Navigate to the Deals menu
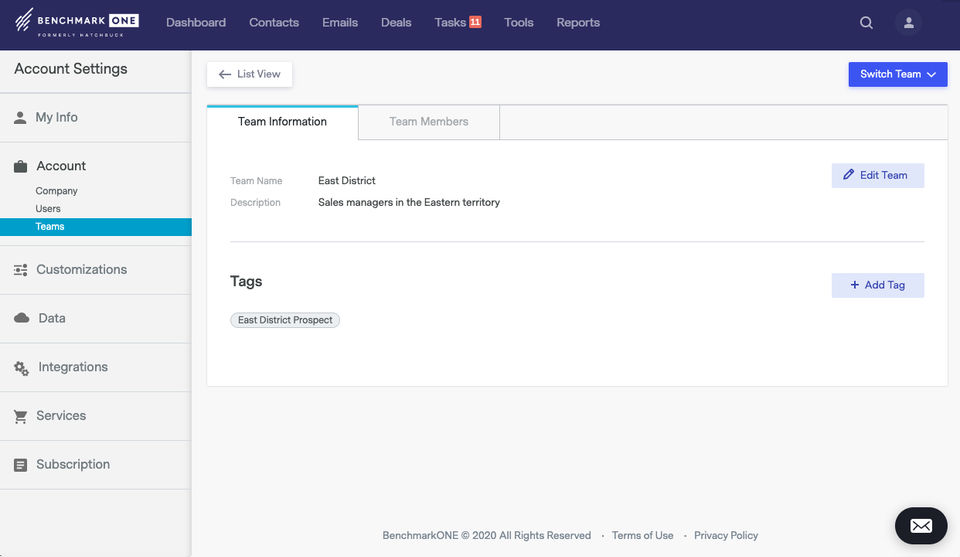Viewport: 960px width, 557px height. (396, 23)
